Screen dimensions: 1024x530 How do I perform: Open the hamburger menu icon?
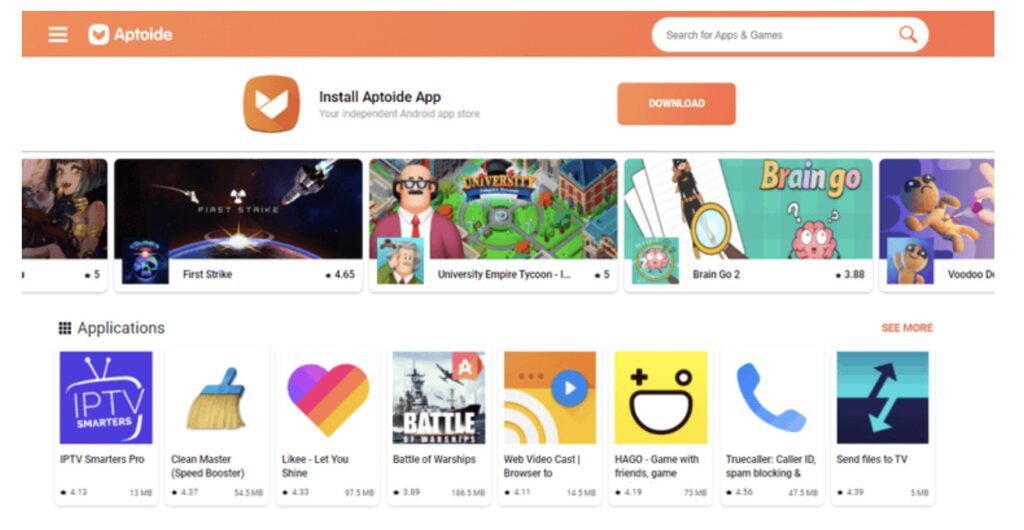click(x=57, y=34)
